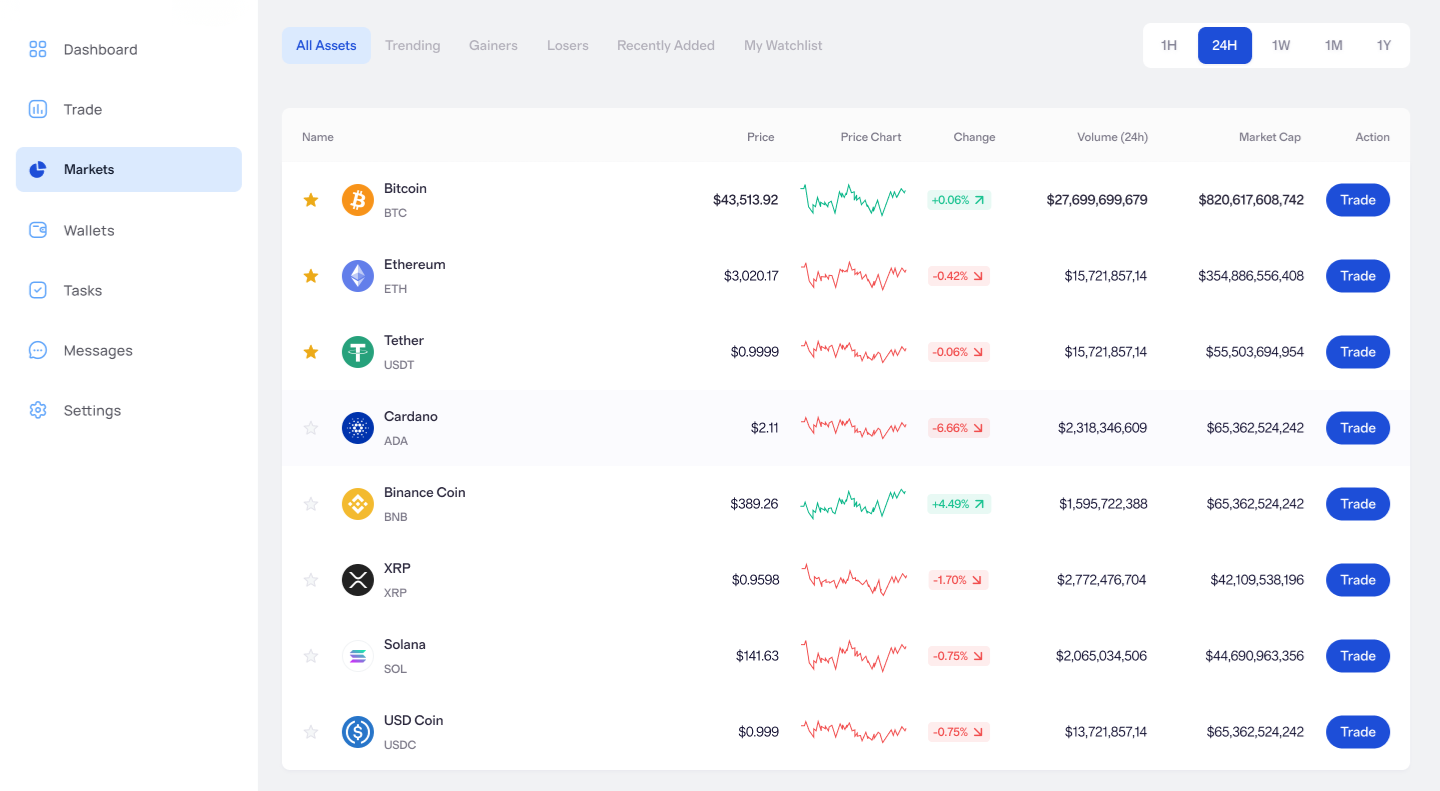This screenshot has height=791, width=1440.
Task: Sort by Market Cap column header
Action: coord(1269,137)
